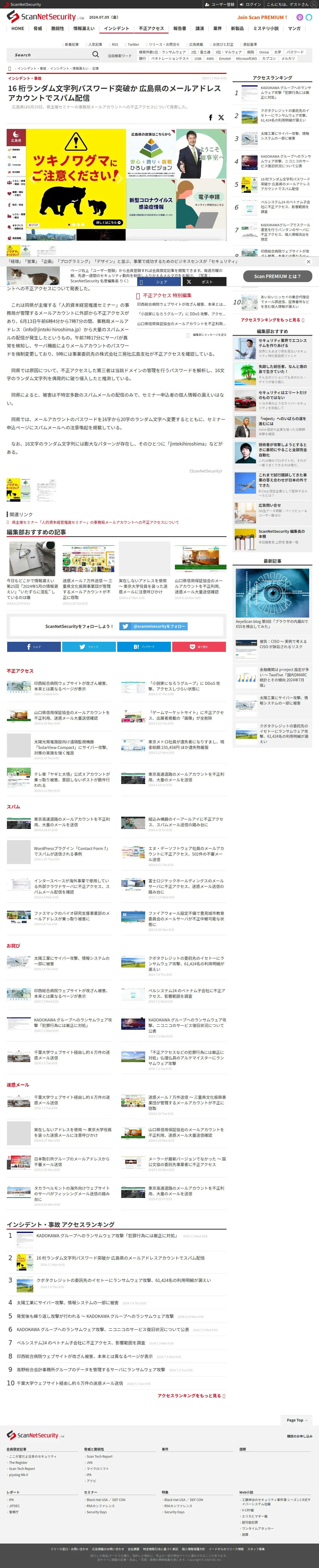
Task: Click the X share icon under headline
Action: pos(221,118)
